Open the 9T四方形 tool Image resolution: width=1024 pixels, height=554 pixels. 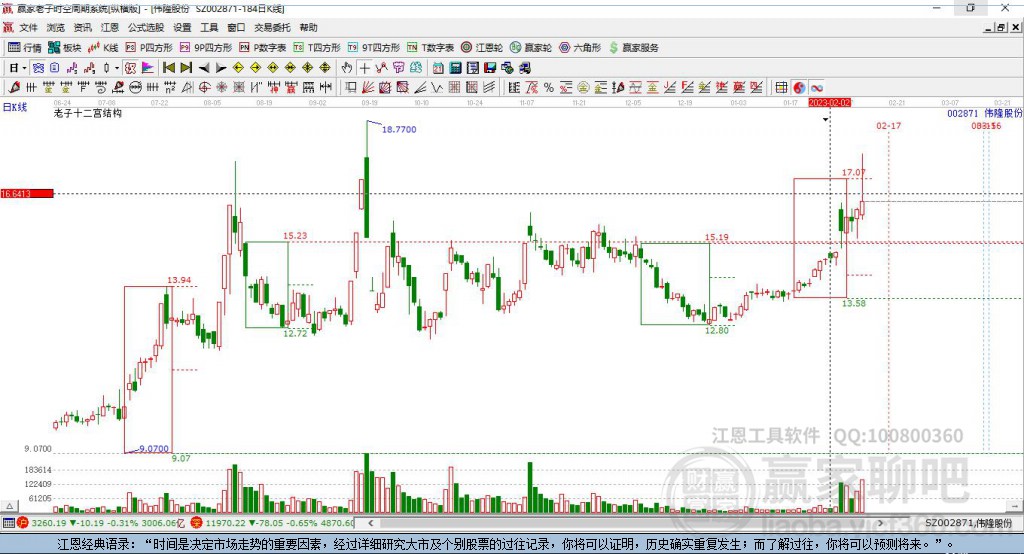[374, 48]
